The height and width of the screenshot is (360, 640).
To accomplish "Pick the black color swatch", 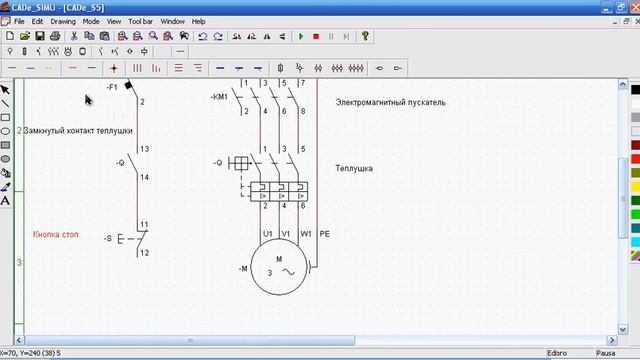I will (x=636, y=90).
